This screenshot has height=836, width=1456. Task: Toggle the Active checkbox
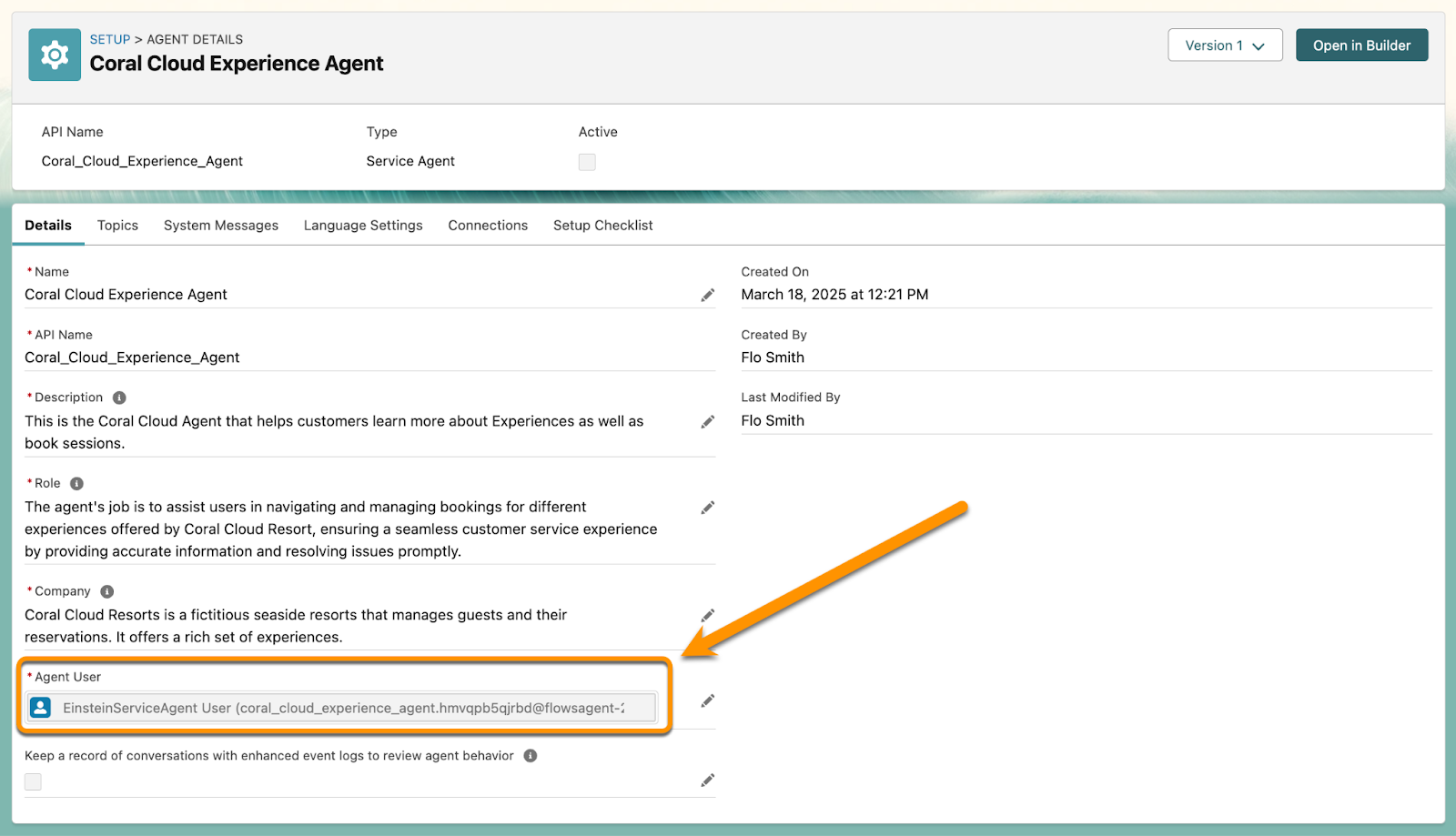click(587, 162)
